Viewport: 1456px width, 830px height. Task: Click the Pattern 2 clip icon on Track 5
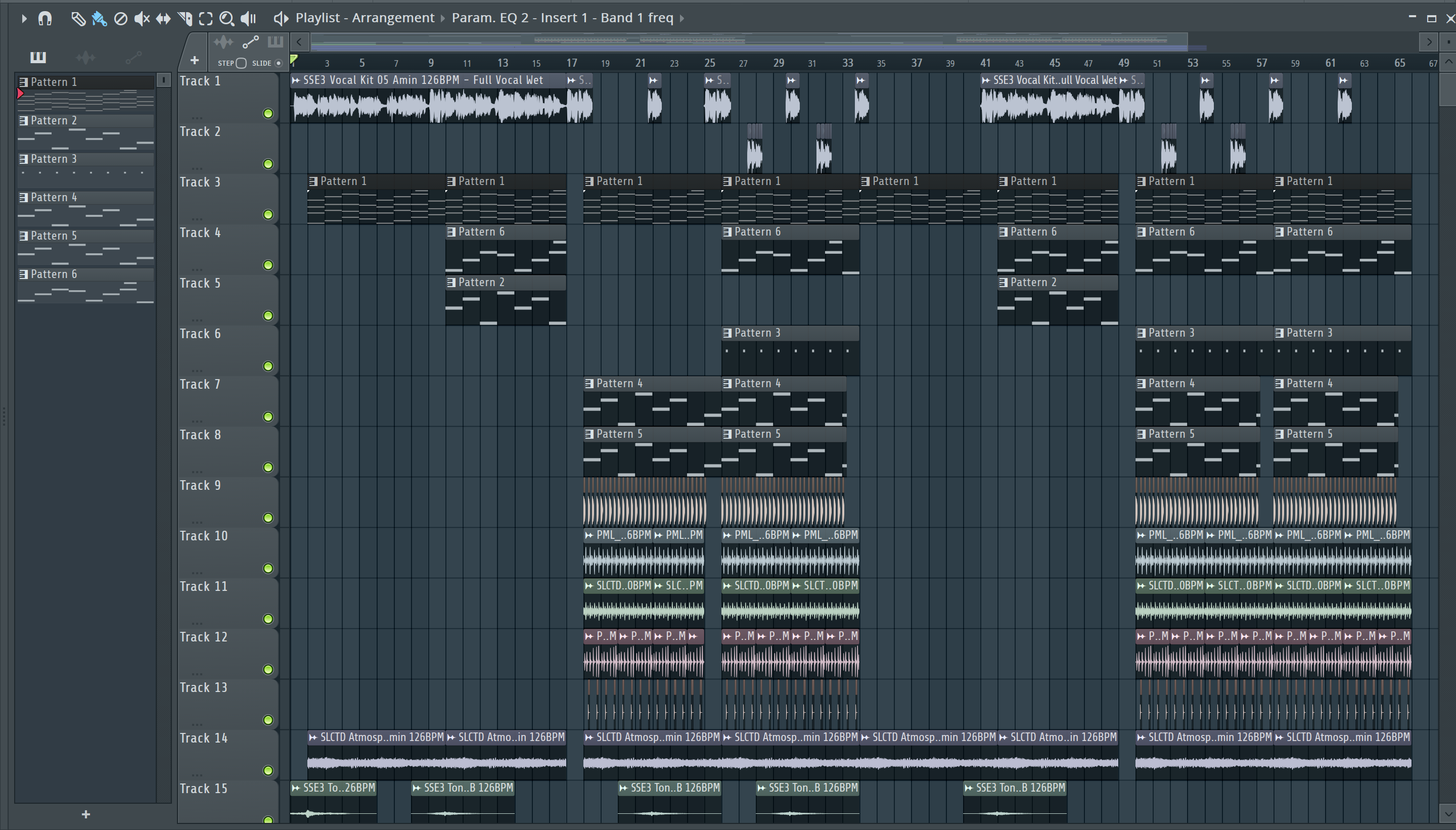pos(451,282)
